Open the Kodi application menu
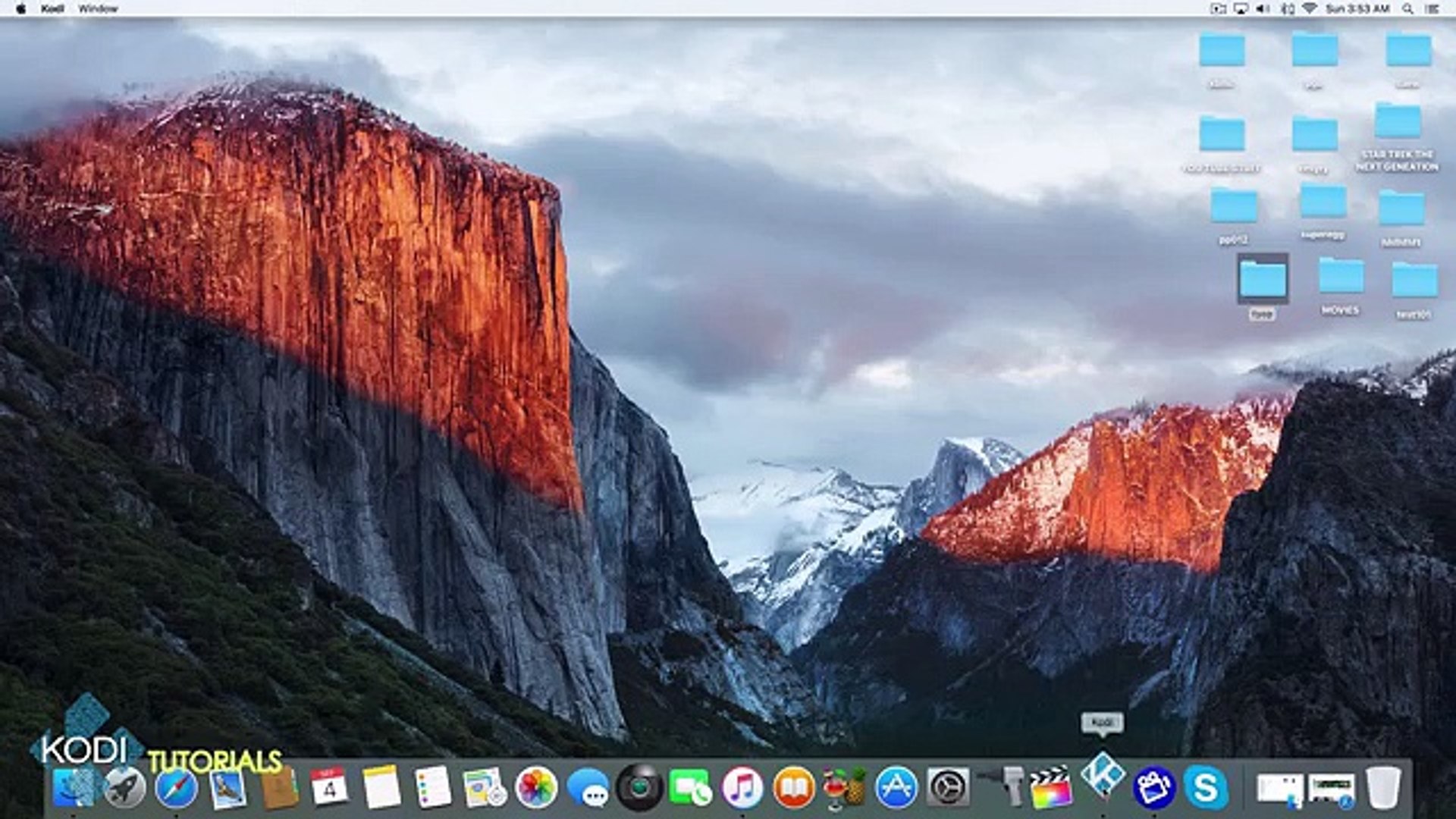The image size is (1456, 819). click(52, 8)
